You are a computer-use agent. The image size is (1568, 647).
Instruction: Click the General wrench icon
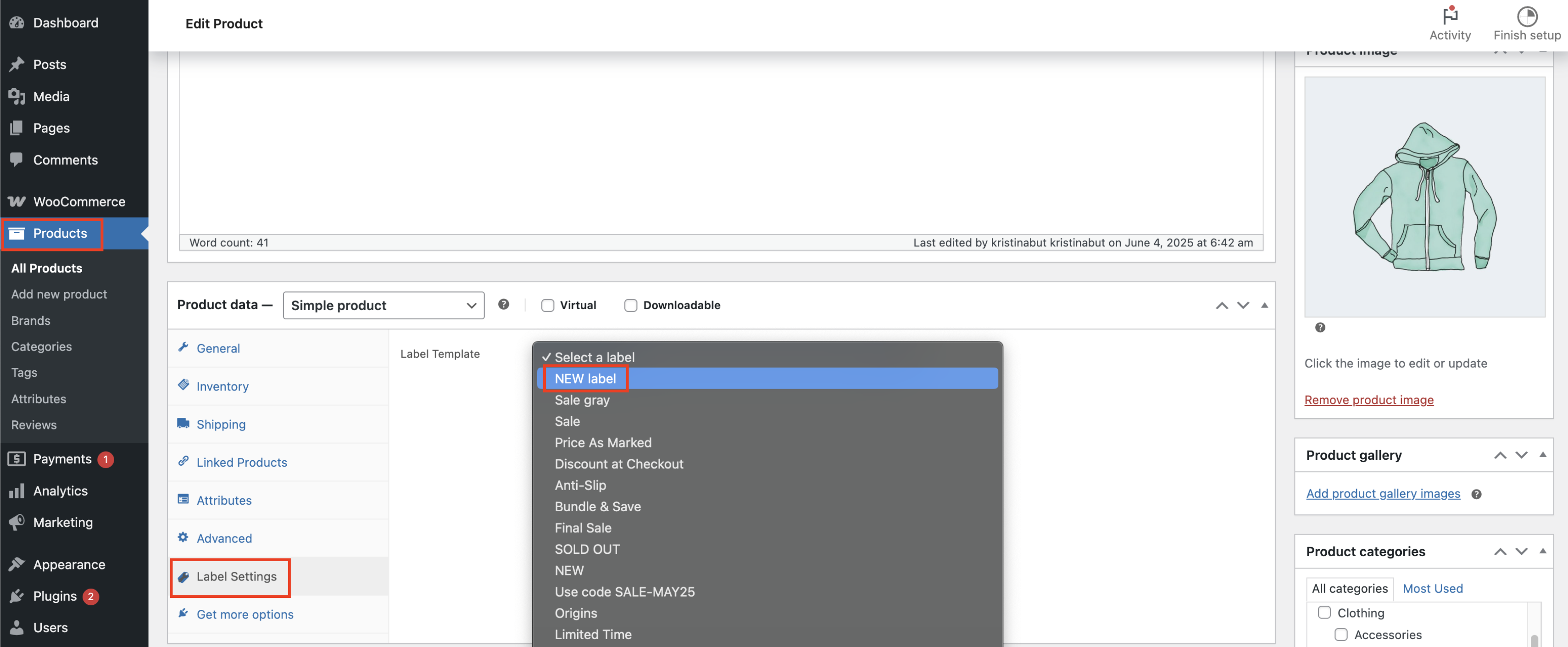183,347
